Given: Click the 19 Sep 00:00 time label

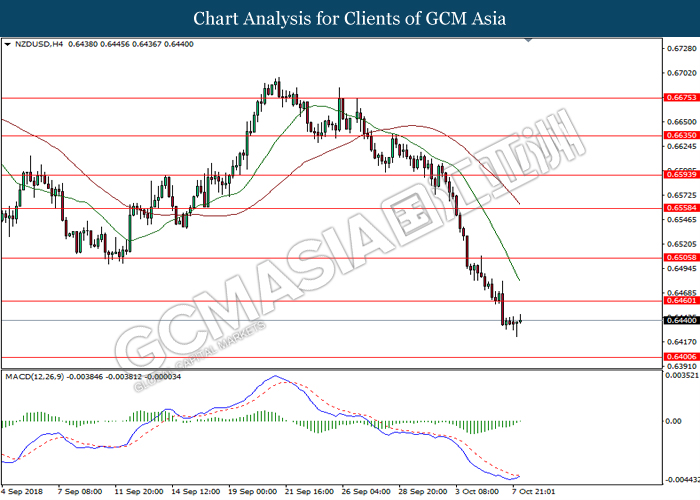Looking at the screenshot, I should [x=253, y=492].
